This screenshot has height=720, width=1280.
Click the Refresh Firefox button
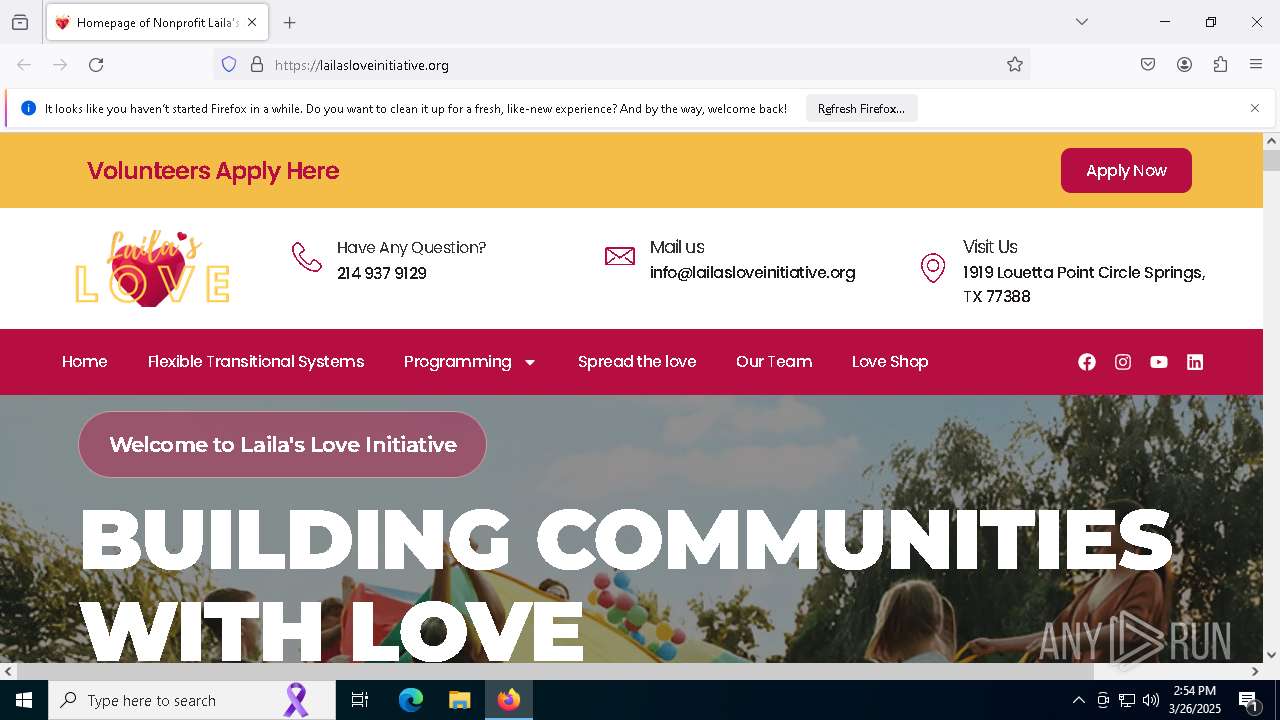tap(861, 109)
